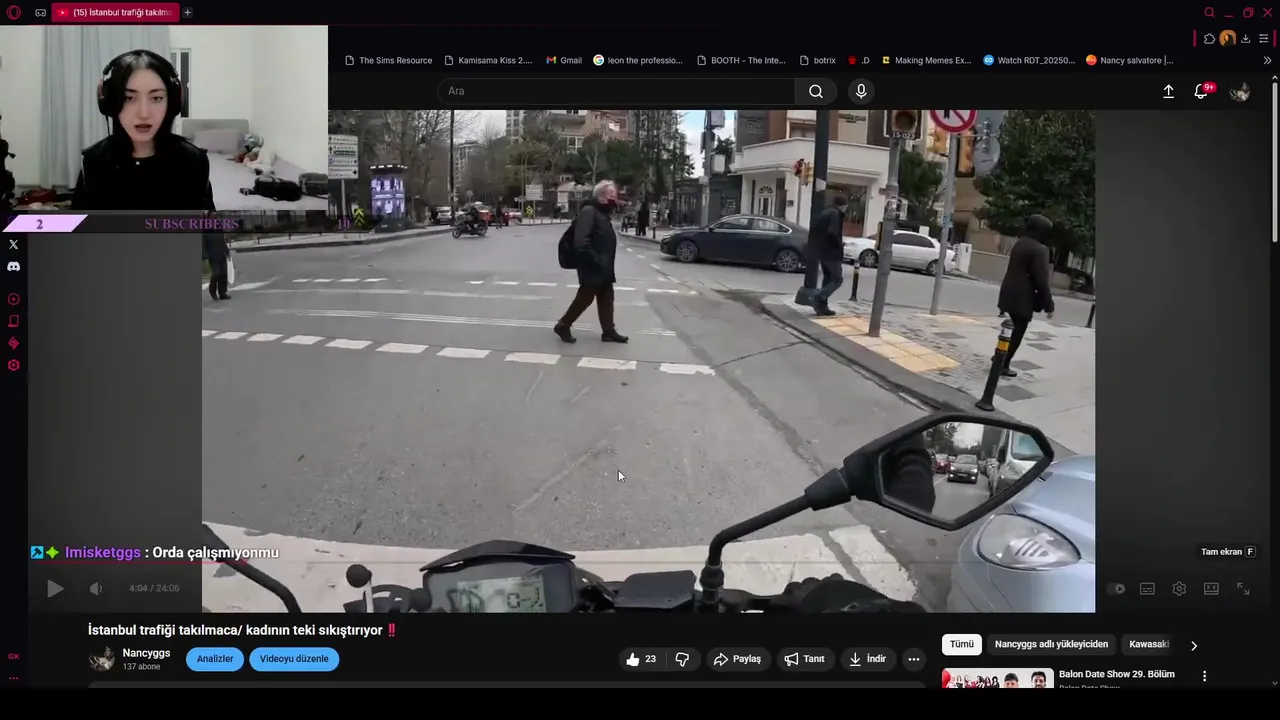
Task: Open the browser extensions cube icon
Action: click(1209, 38)
